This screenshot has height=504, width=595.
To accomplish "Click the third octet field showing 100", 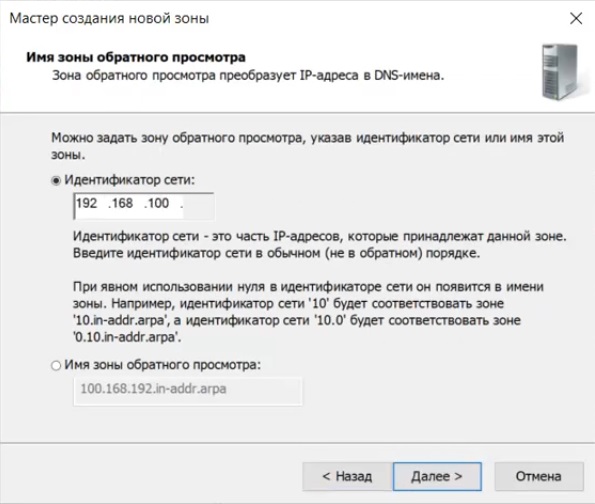I will pyautogui.click(x=156, y=203).
